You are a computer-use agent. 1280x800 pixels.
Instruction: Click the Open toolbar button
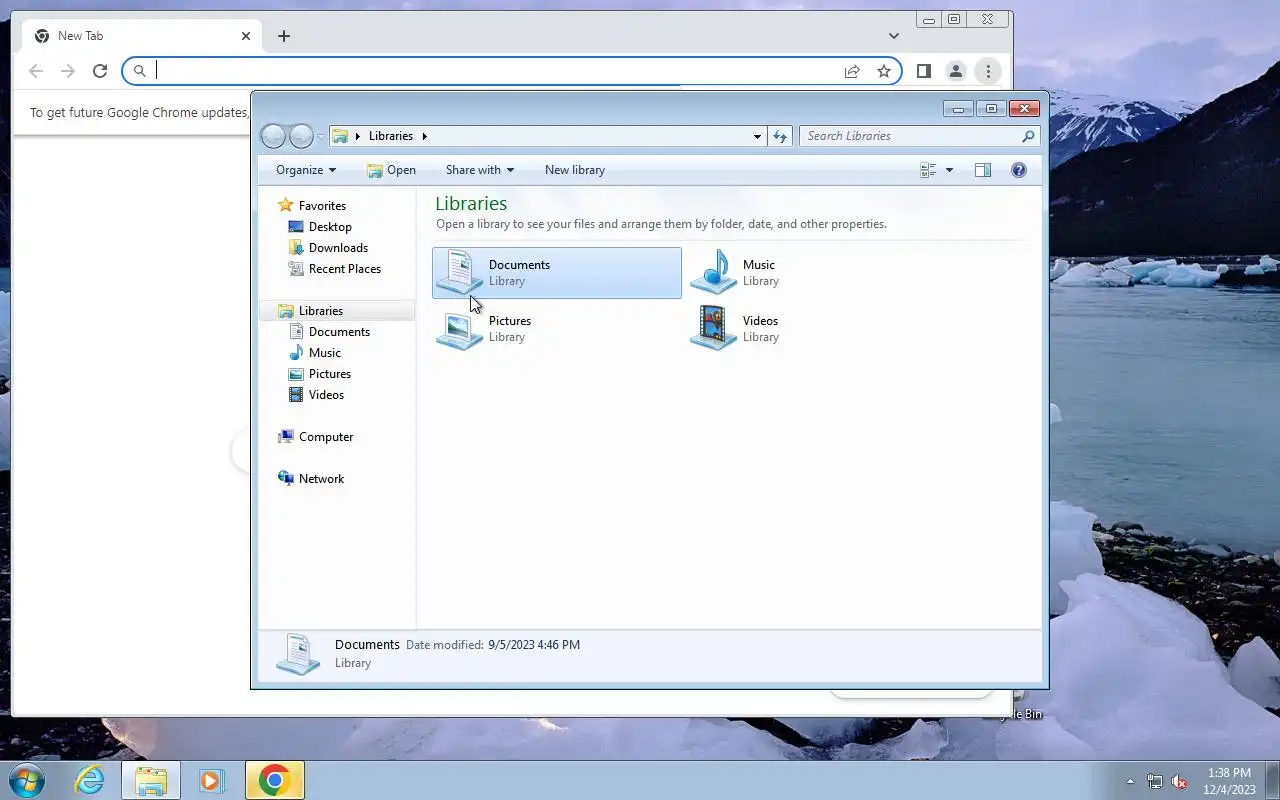(391, 170)
